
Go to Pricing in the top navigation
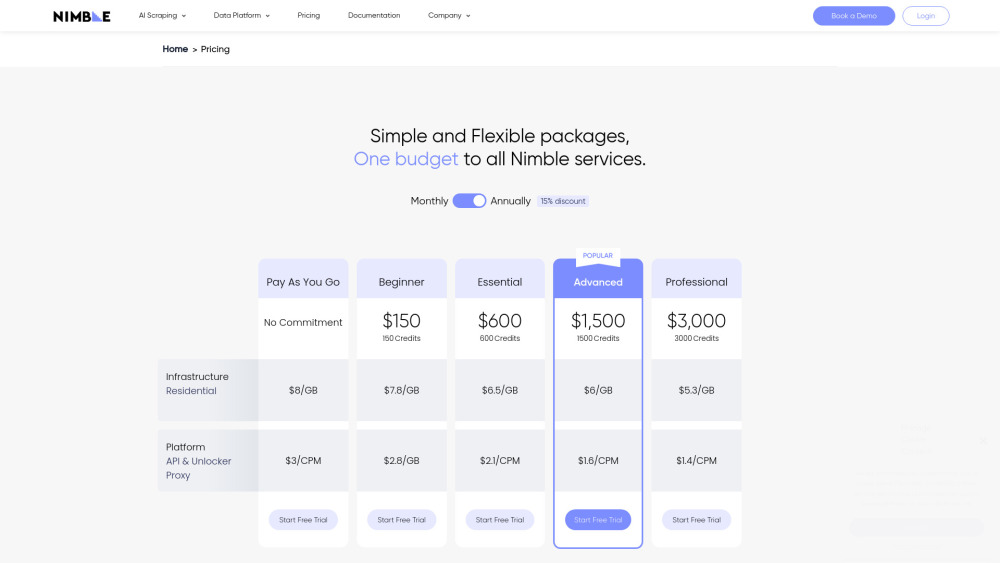(309, 16)
